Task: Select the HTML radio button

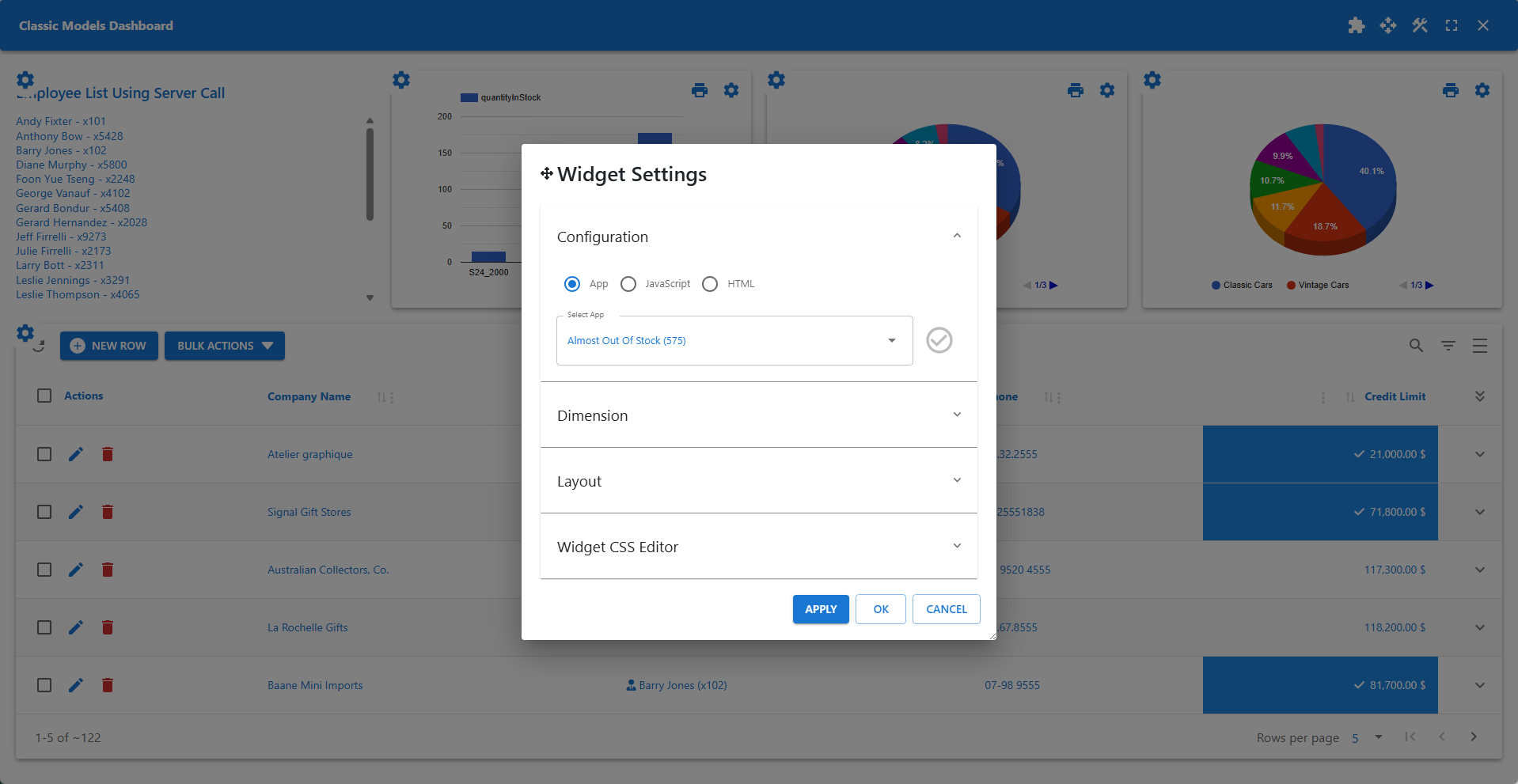Action: 710,283
